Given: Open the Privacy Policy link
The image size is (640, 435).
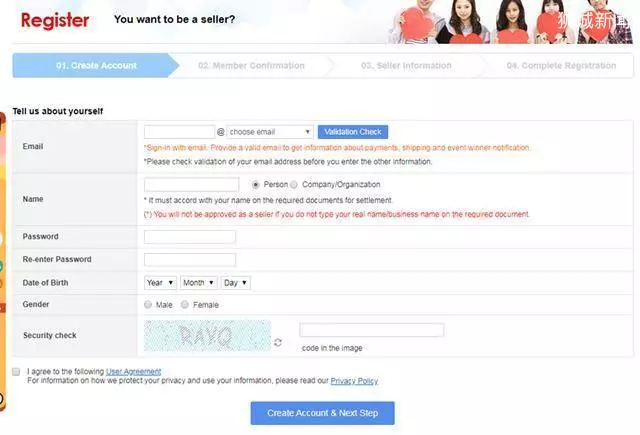Looking at the screenshot, I should coord(354,381).
